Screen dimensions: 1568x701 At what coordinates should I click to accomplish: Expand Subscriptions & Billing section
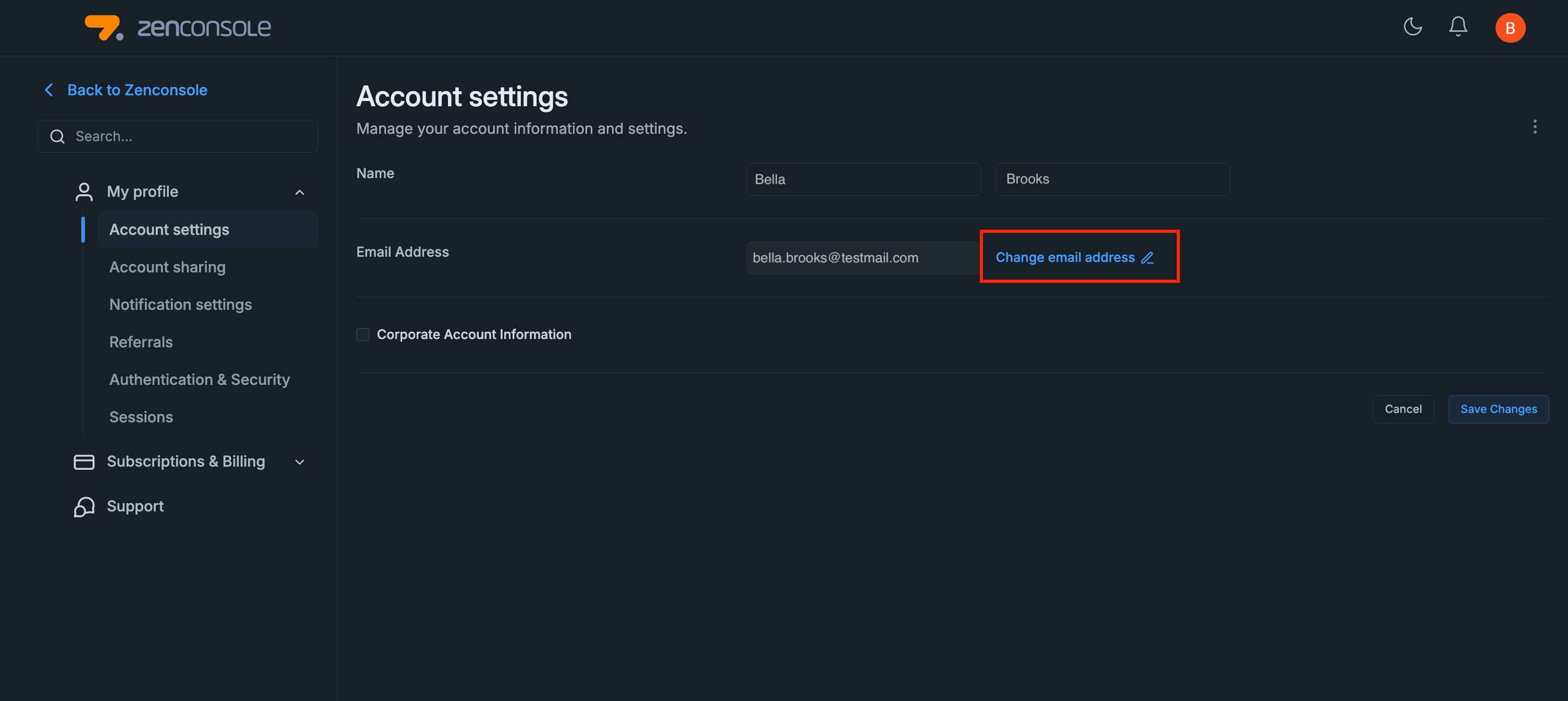(x=300, y=462)
